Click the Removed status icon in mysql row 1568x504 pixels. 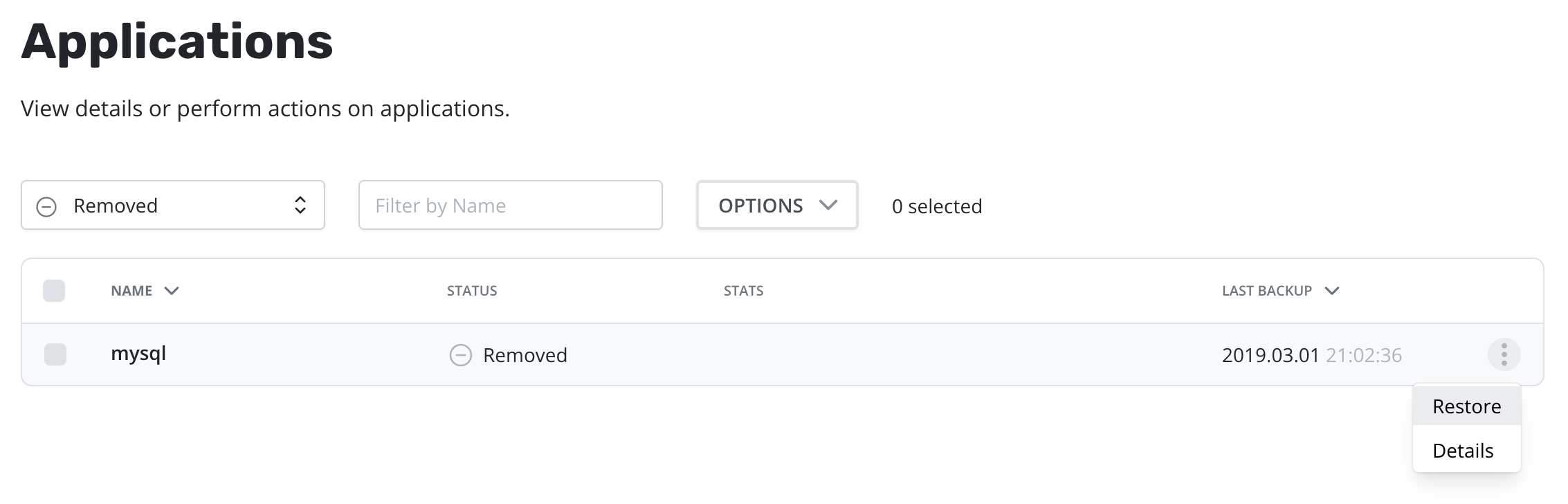point(461,355)
